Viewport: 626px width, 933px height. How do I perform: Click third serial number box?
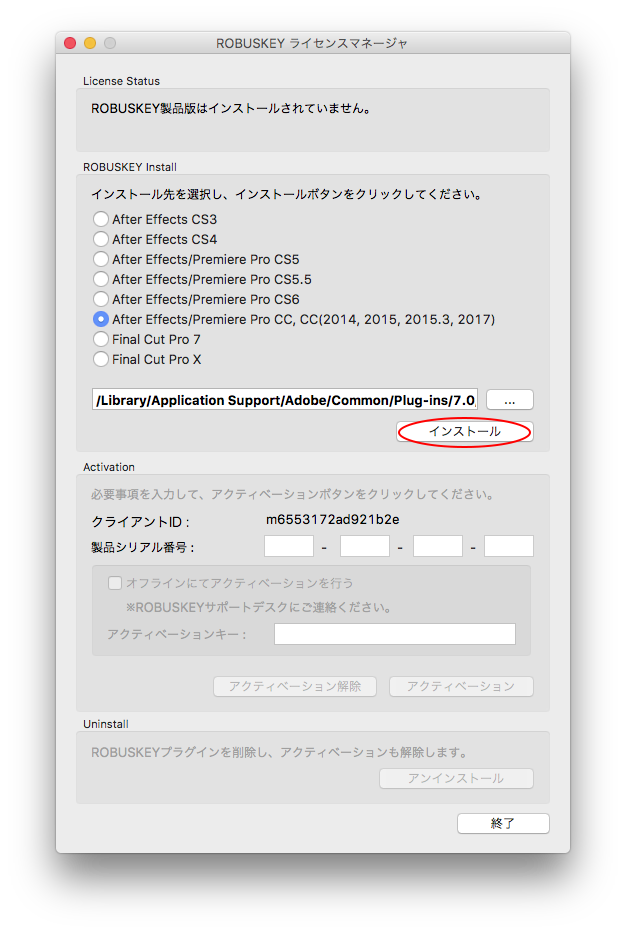point(438,546)
